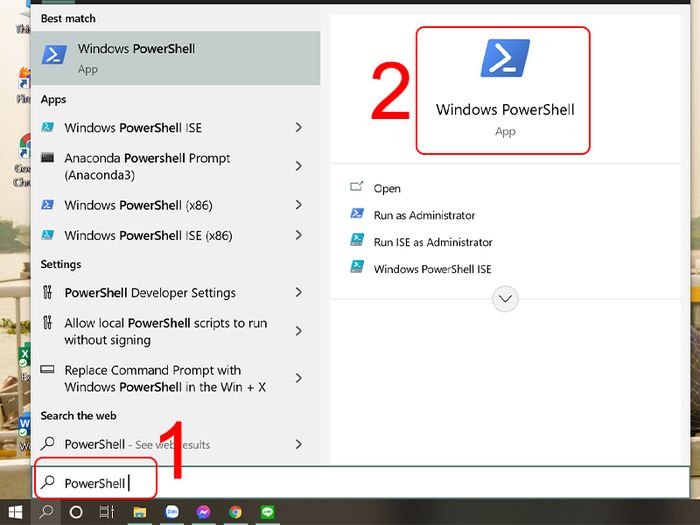The width and height of the screenshot is (700, 525).
Task: Select Anaconda Powershell Prompt (Anaconda3) result
Action: click(175, 166)
